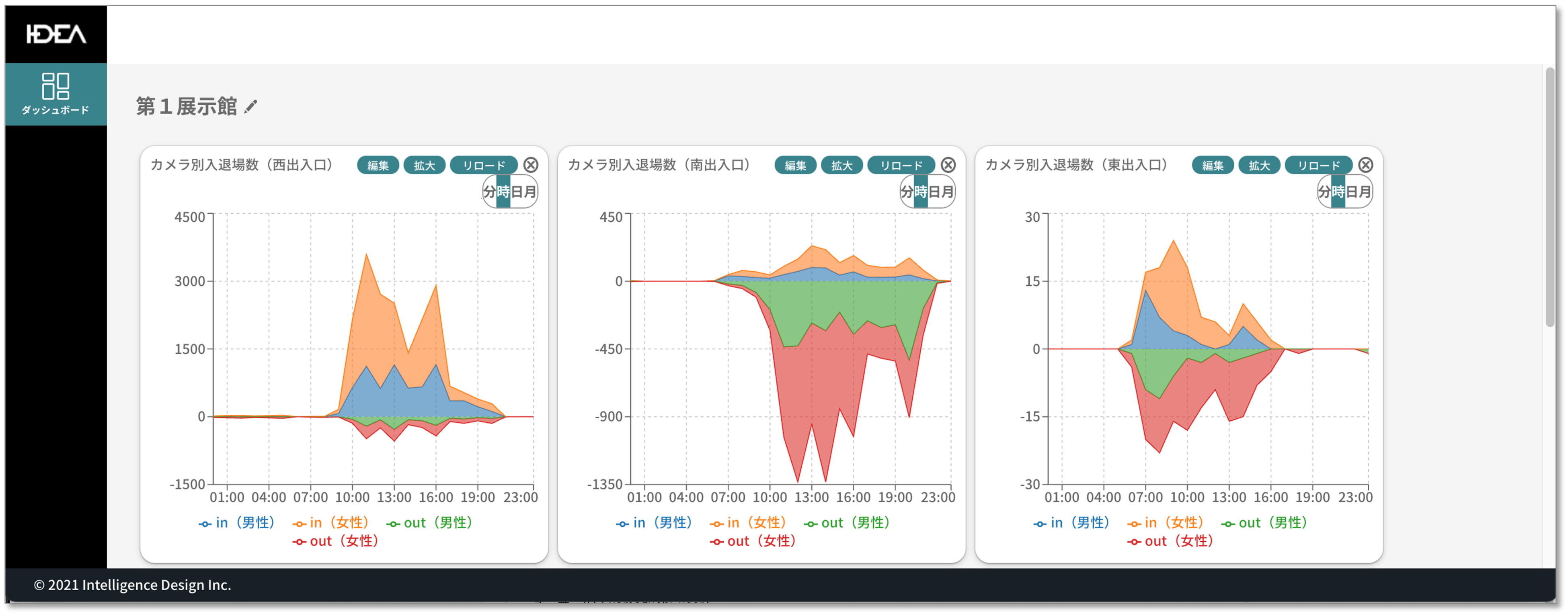Screen dimensions: 1568x616
Task: Expand the 東出入口 chart with 拡大
Action: [1259, 166]
